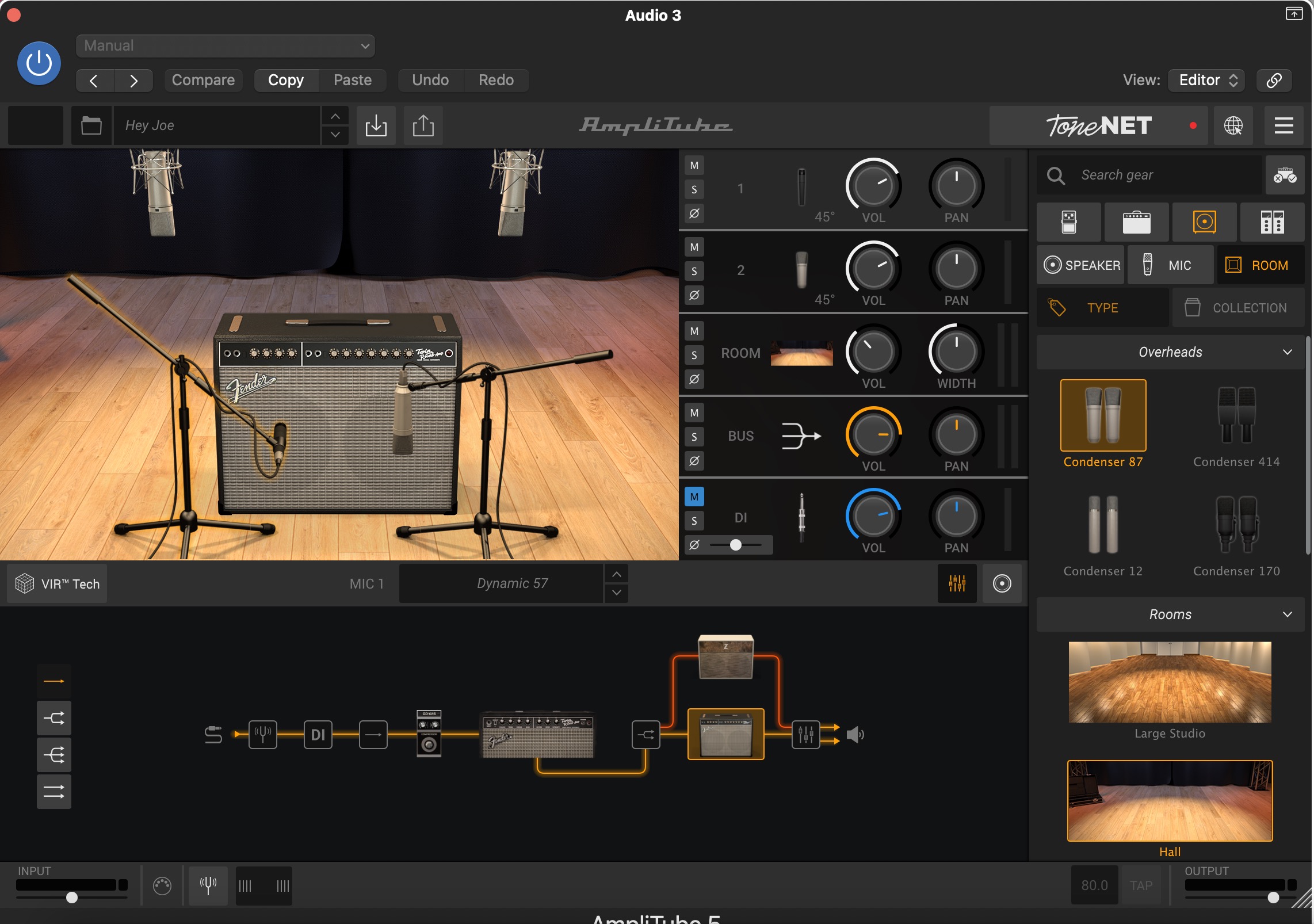Select the TYPE filter tab

pyautogui.click(x=1103, y=308)
